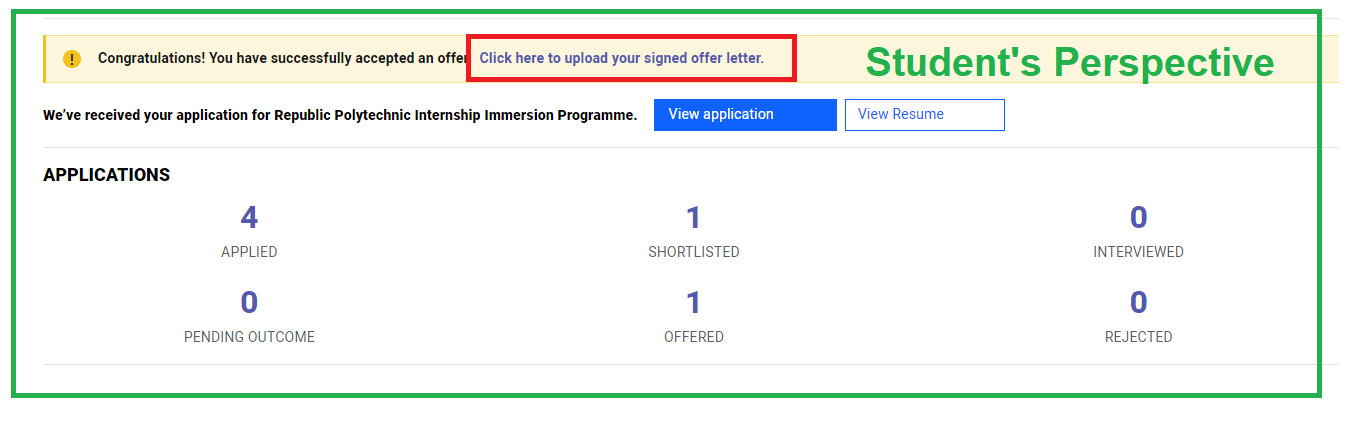Select the Interviewed count number
The width and height of the screenshot is (1352, 432).
(x=1138, y=218)
